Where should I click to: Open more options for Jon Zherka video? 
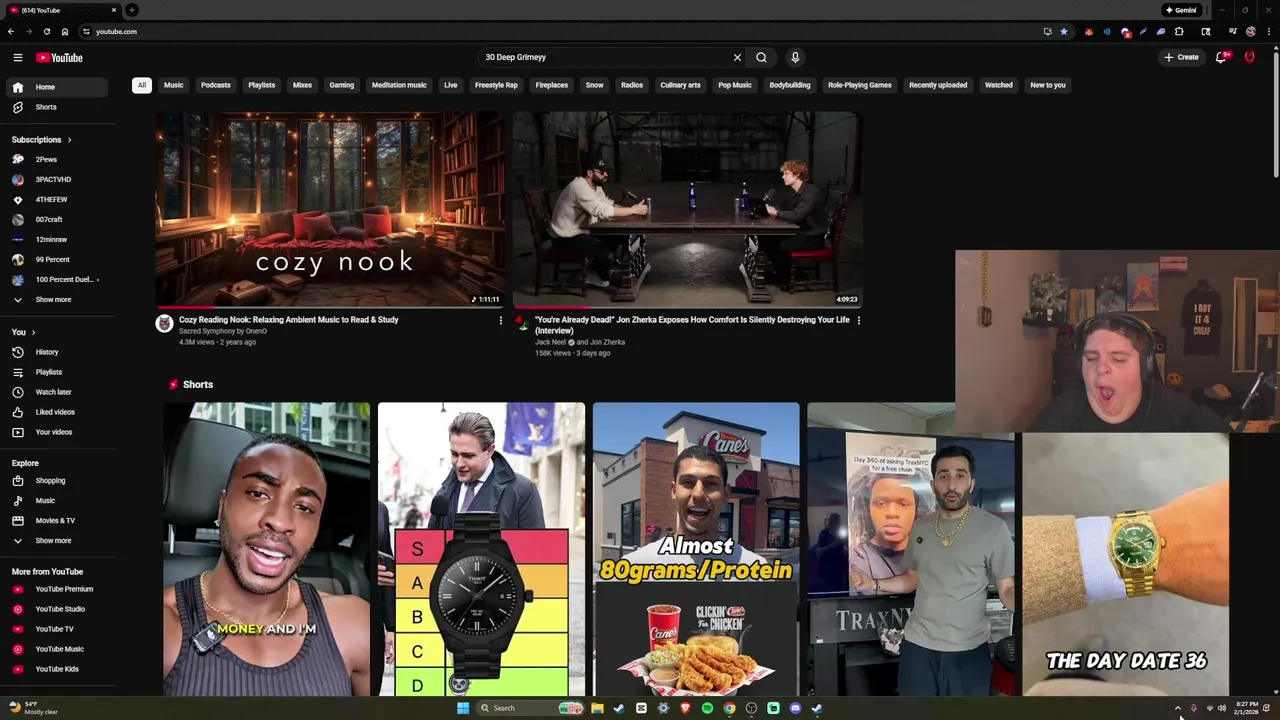click(x=859, y=320)
